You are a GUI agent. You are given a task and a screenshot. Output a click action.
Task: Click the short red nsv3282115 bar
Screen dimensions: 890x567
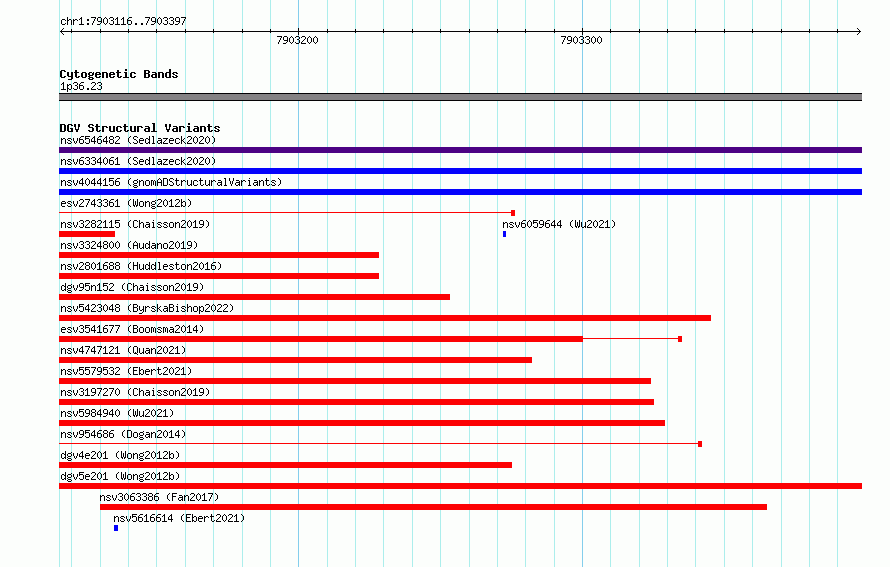(x=87, y=234)
